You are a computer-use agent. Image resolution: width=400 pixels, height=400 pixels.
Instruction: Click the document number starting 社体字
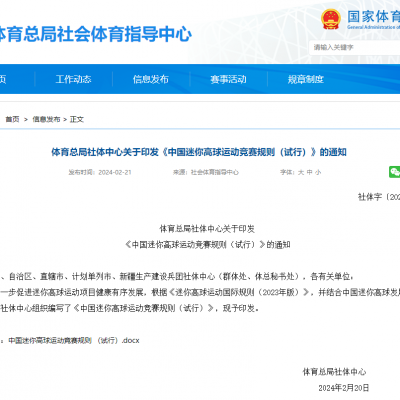pyautogui.click(x=379, y=197)
